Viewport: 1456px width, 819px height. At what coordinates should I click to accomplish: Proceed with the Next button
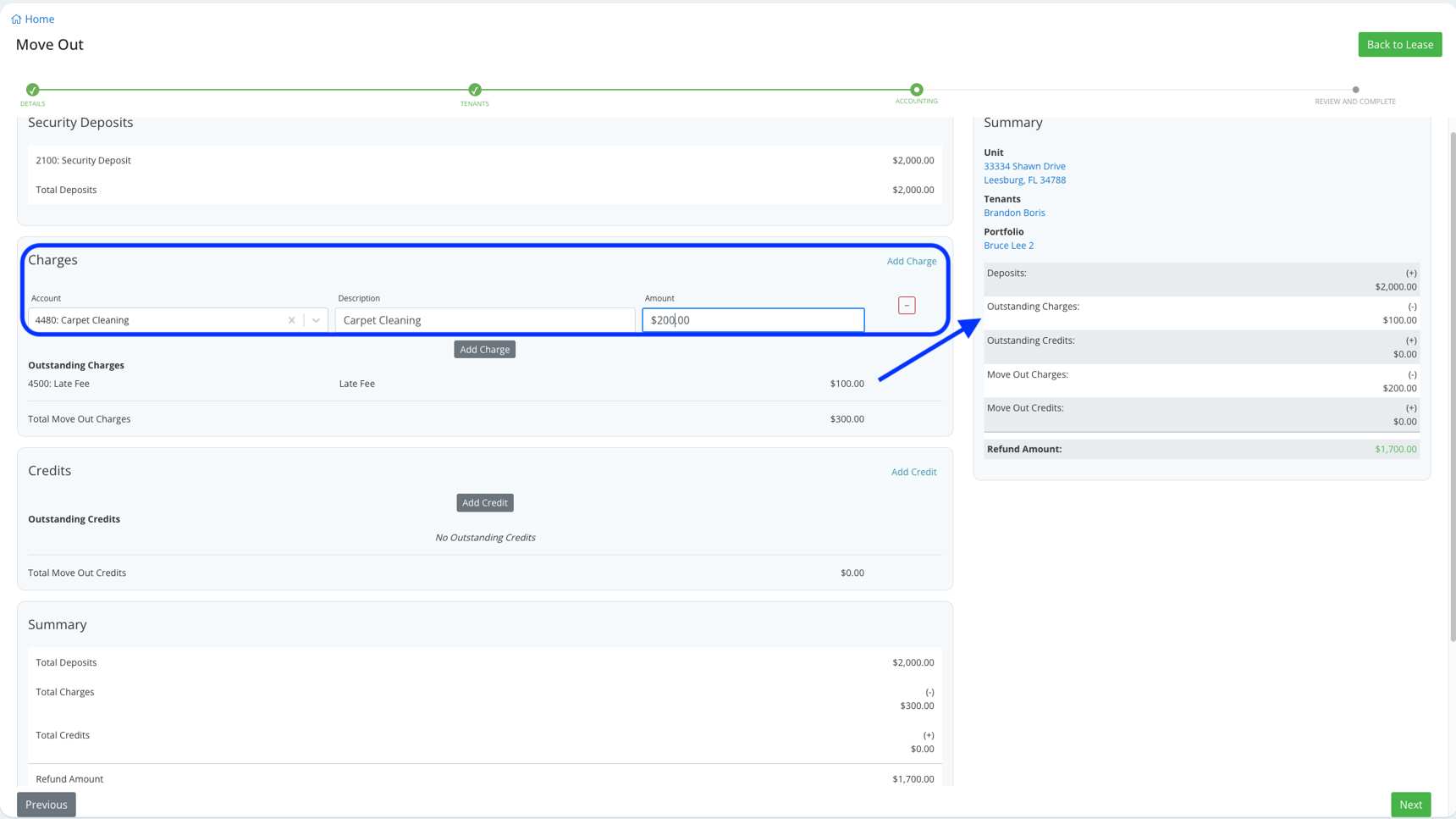[x=1410, y=805]
